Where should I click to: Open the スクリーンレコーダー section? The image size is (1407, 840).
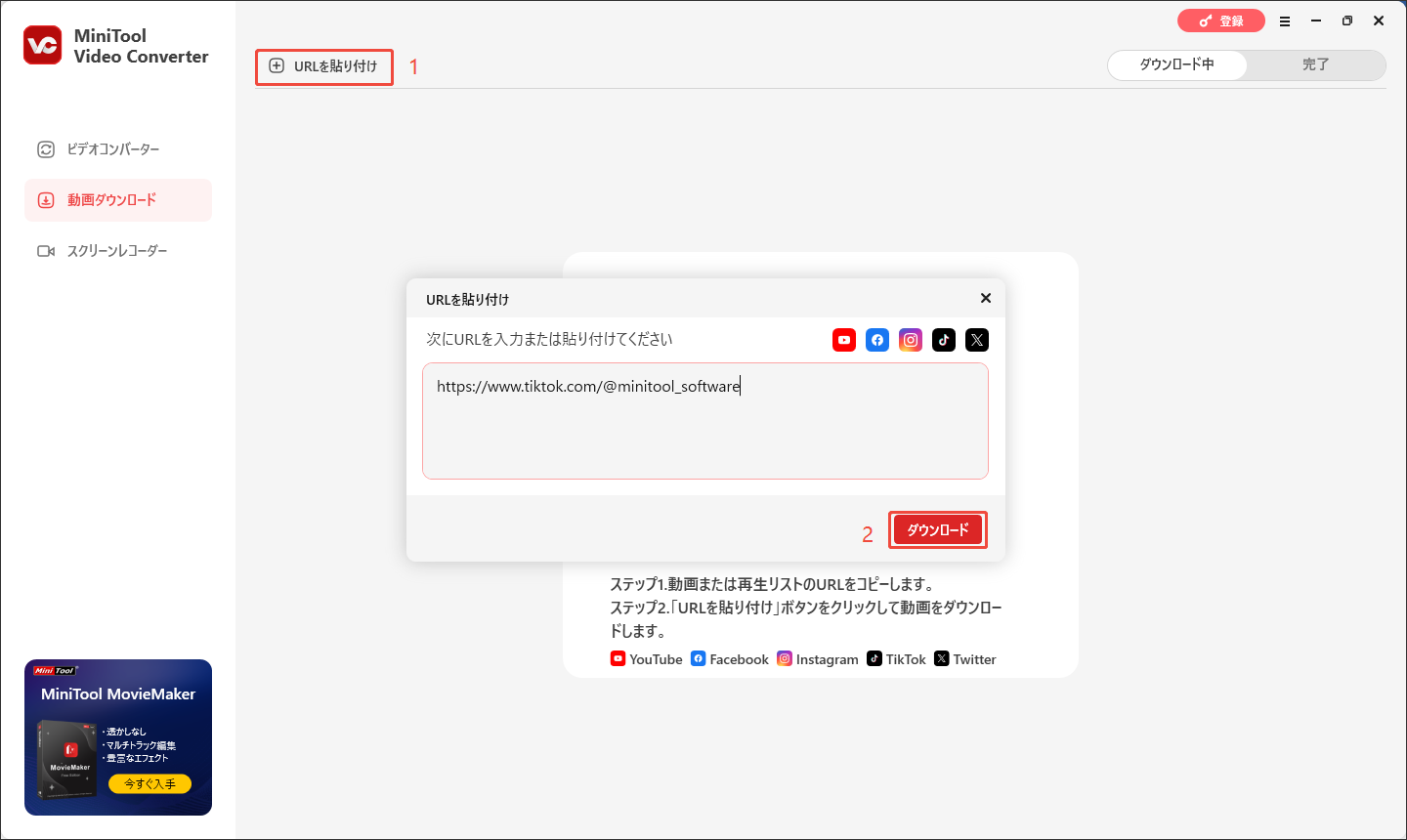click(118, 251)
